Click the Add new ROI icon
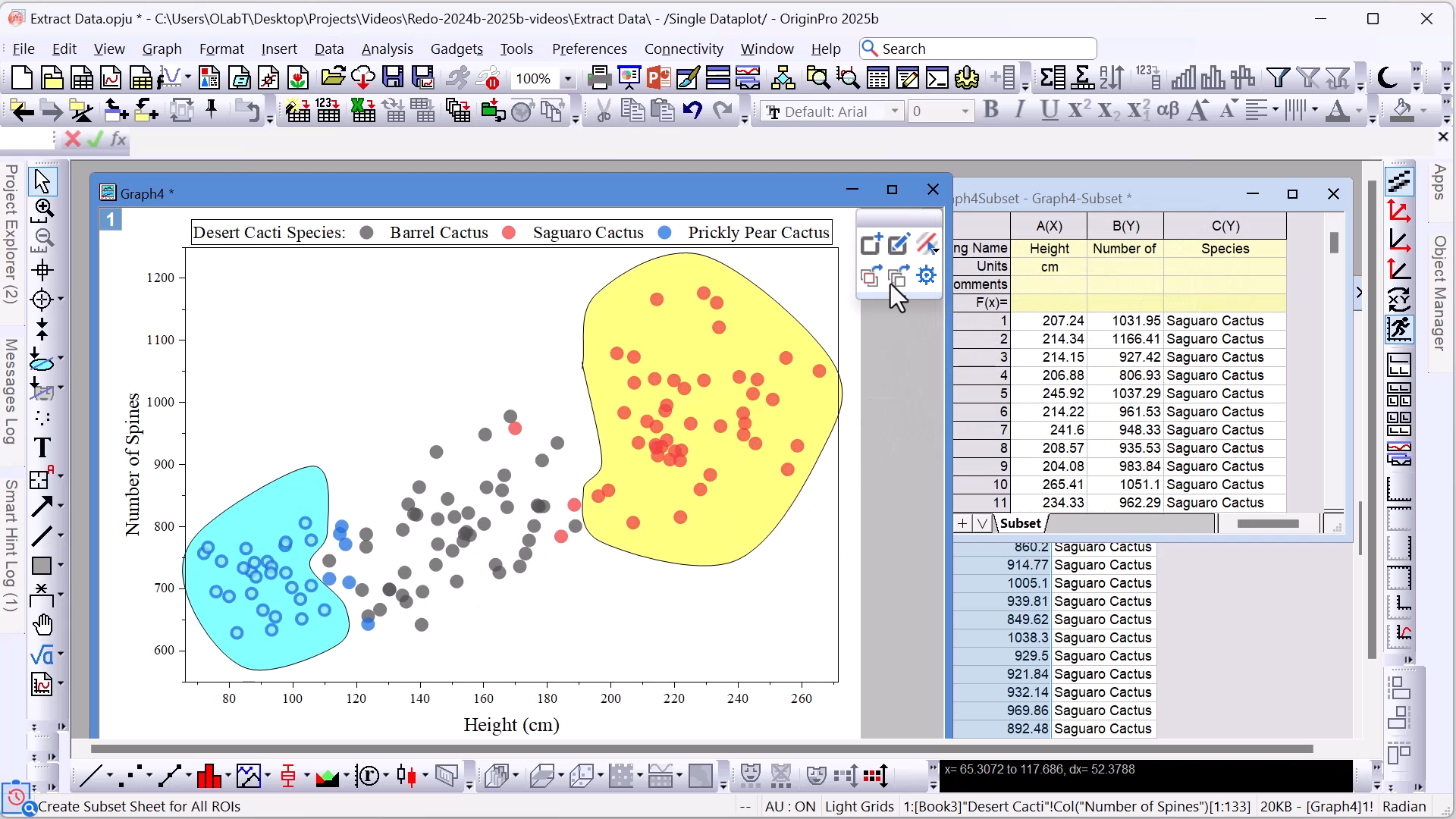The image size is (1456, 819). (871, 243)
